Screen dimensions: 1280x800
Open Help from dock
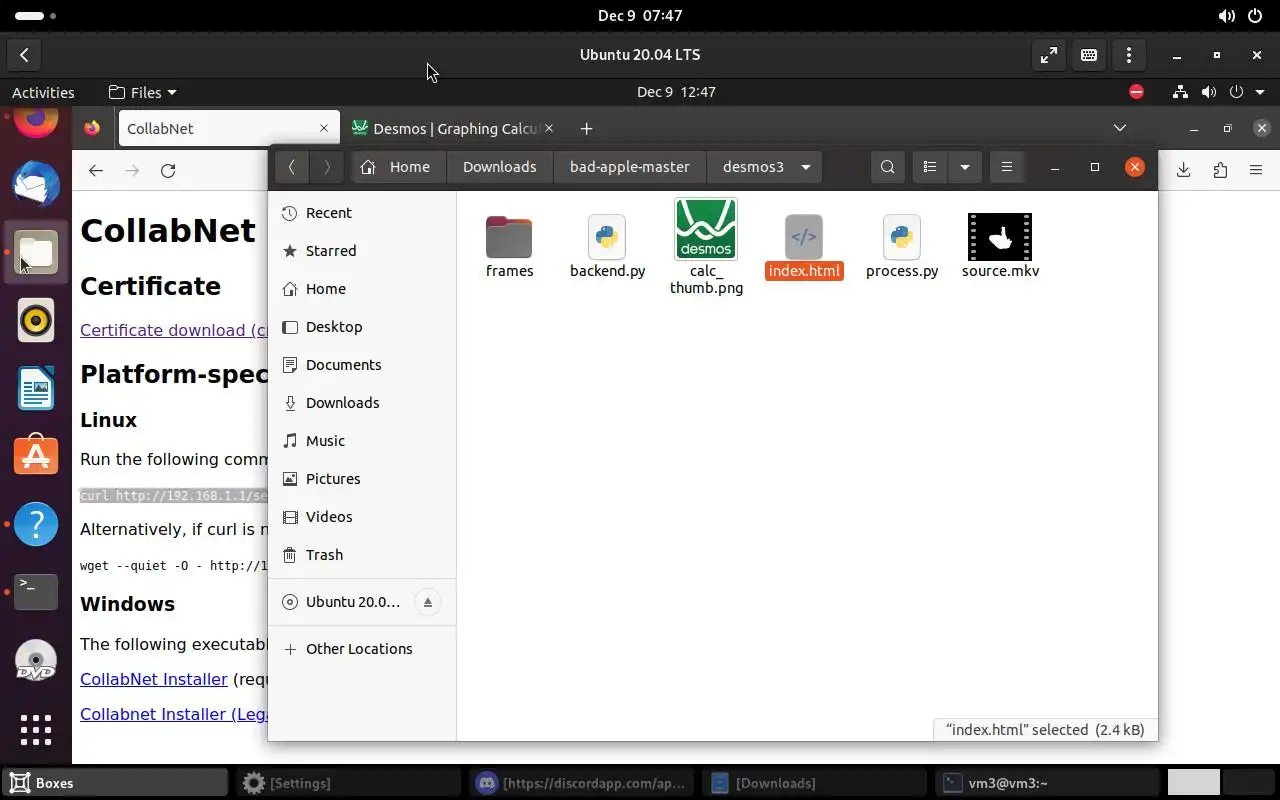click(x=36, y=524)
